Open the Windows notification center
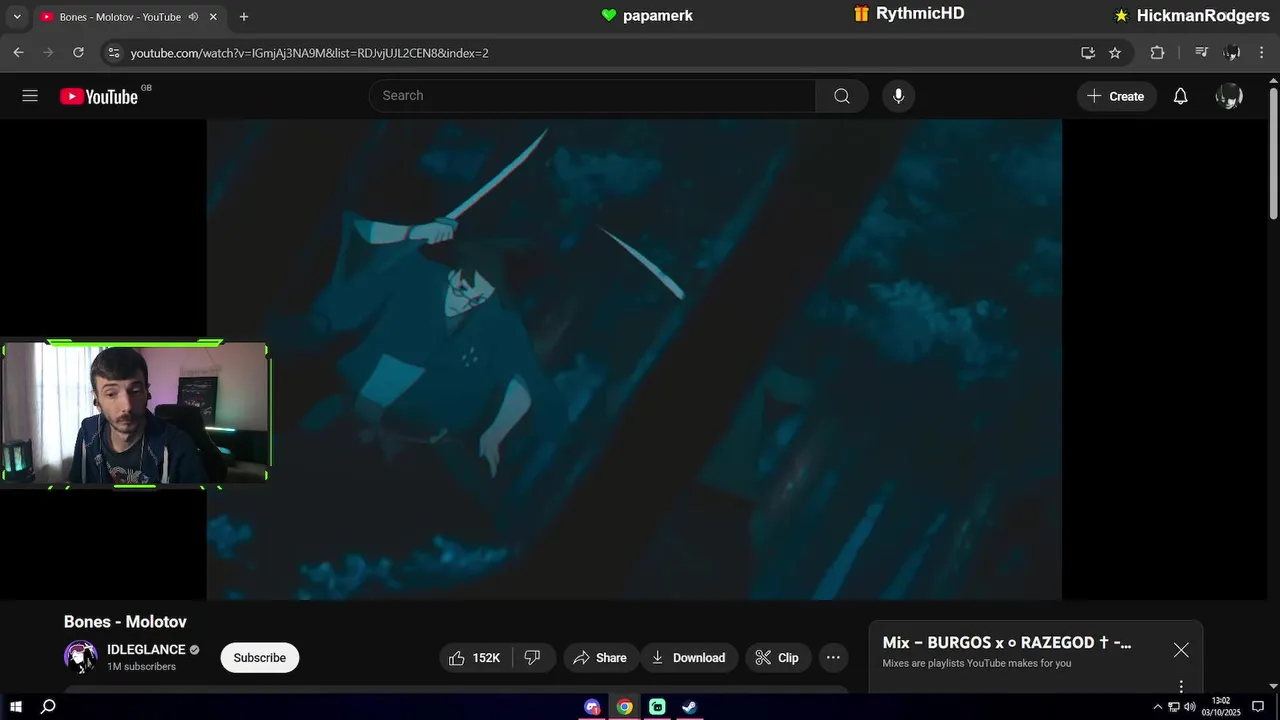The image size is (1280, 720). point(1258,707)
